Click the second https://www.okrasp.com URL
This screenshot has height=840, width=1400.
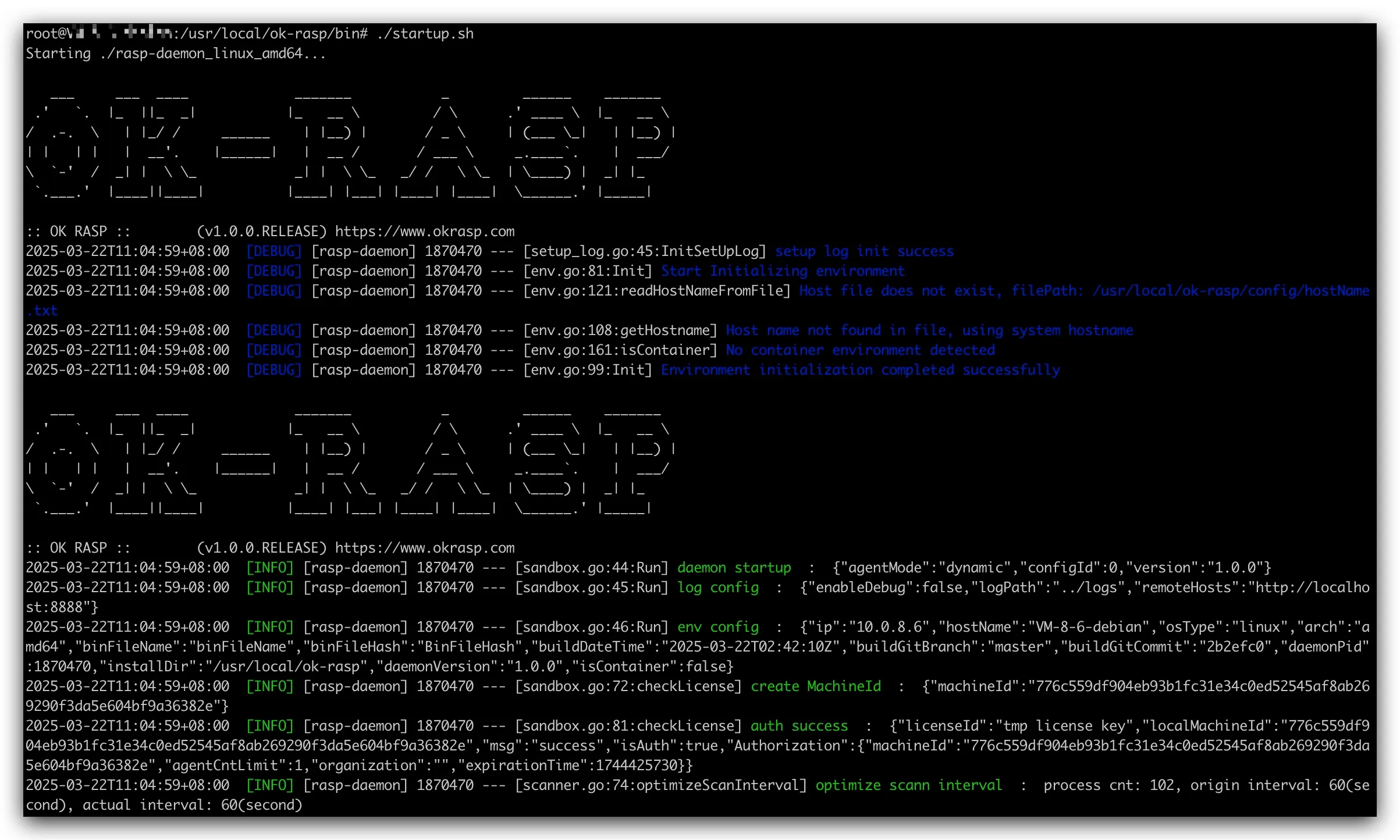[425, 548]
